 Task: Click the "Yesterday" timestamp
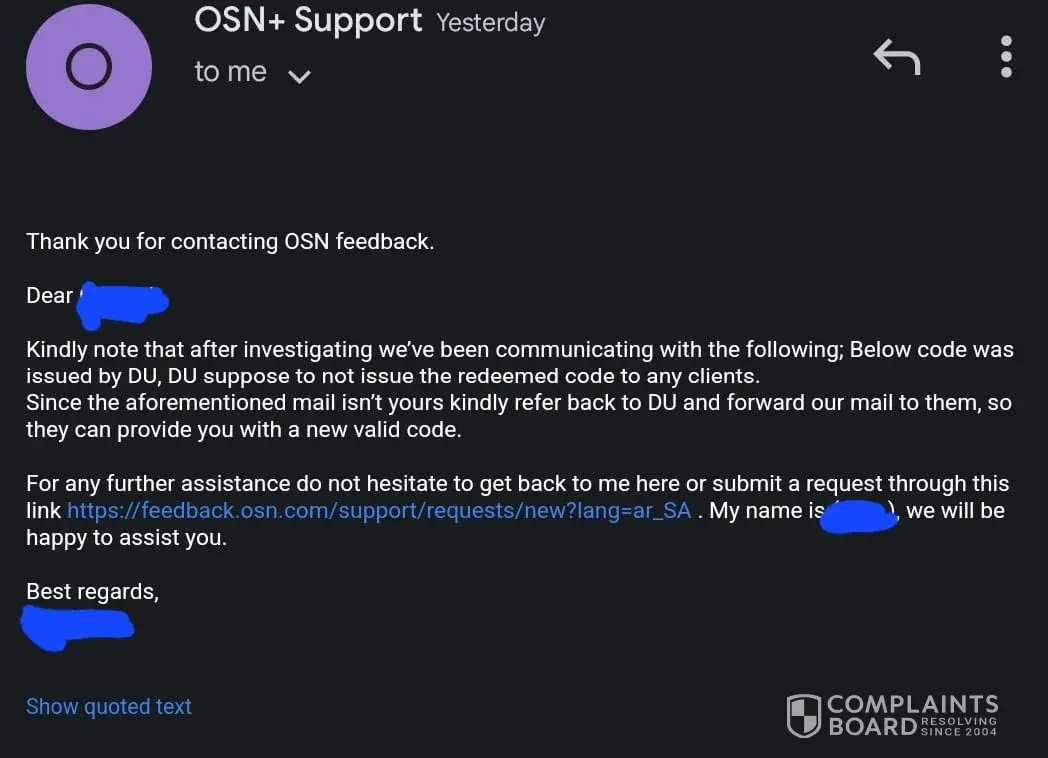[490, 24]
